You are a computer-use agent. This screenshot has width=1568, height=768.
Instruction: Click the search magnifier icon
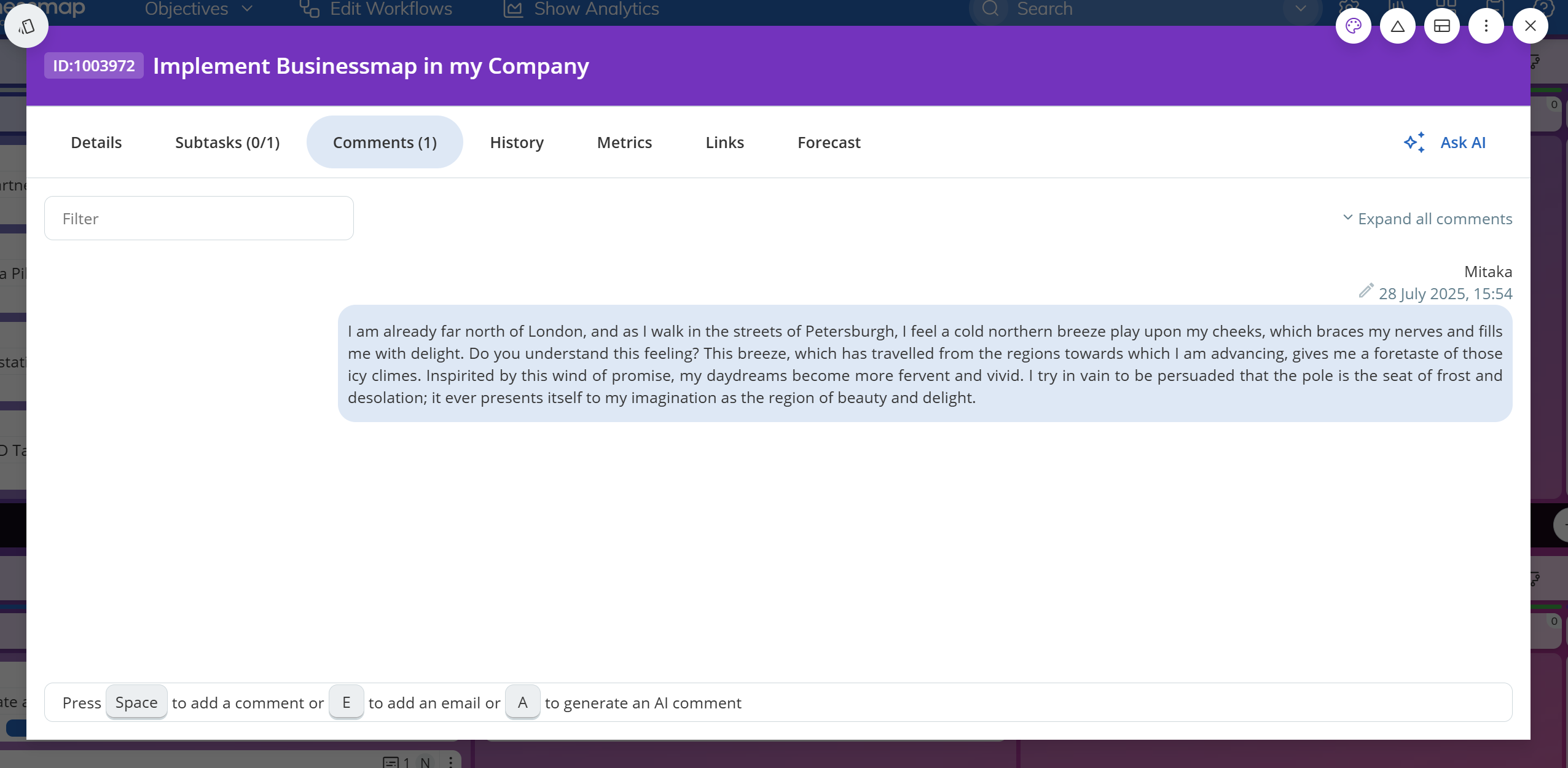pyautogui.click(x=990, y=9)
